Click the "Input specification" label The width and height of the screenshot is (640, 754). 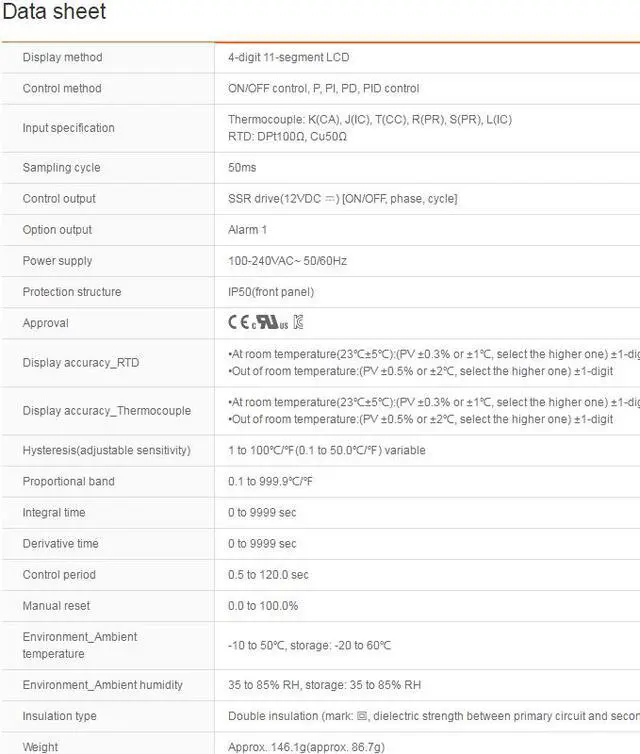(x=68, y=128)
